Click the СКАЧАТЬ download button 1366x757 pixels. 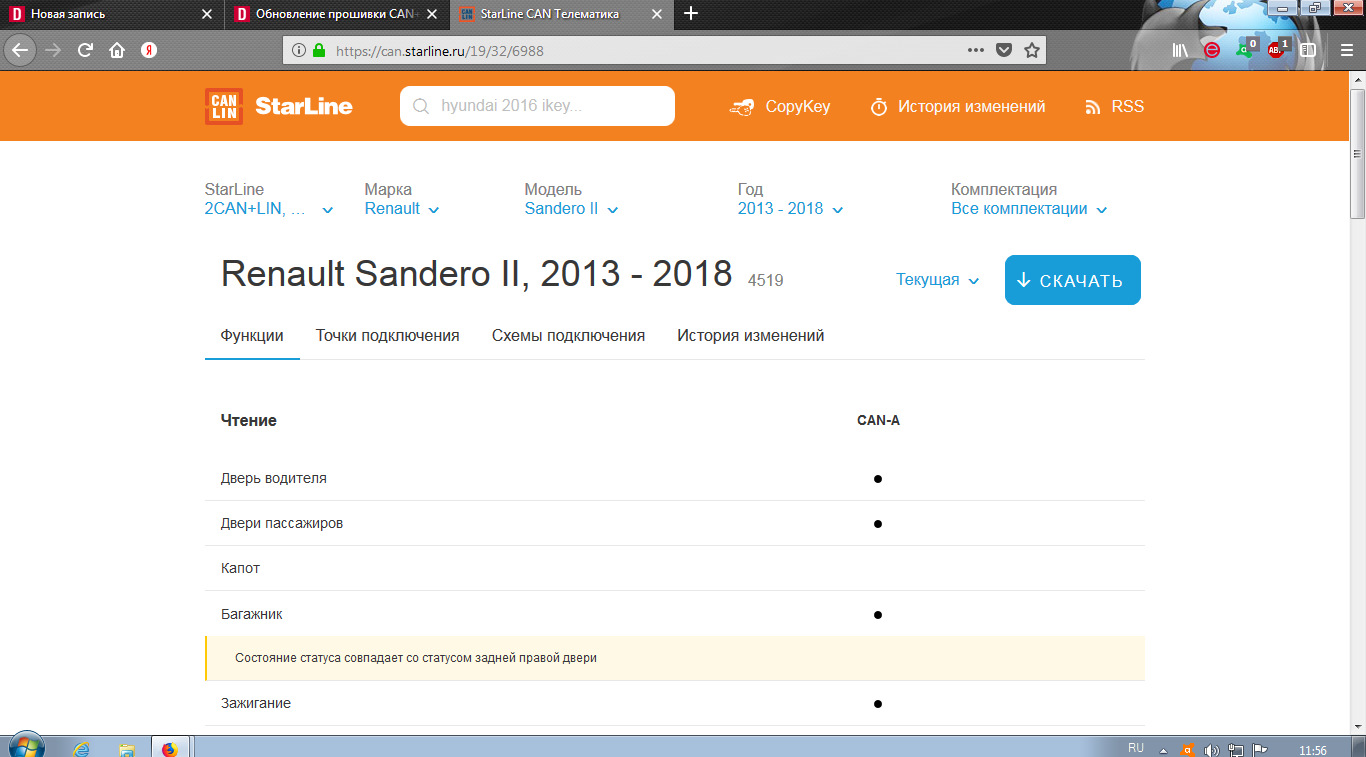1073,280
